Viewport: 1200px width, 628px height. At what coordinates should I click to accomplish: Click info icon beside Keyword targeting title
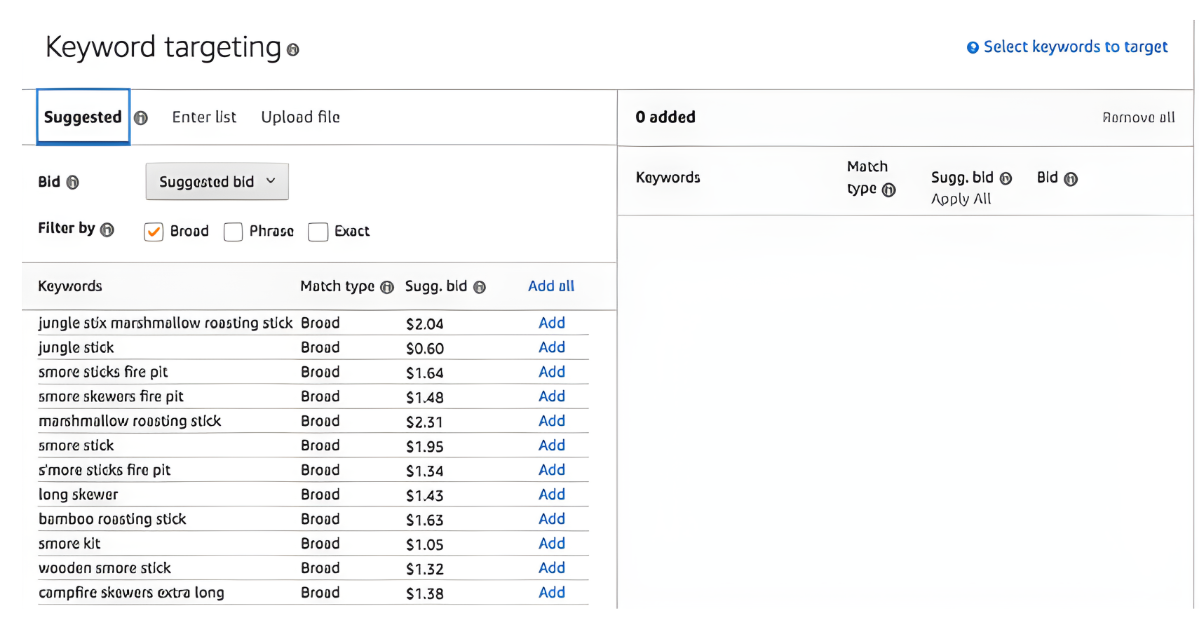tap(293, 50)
